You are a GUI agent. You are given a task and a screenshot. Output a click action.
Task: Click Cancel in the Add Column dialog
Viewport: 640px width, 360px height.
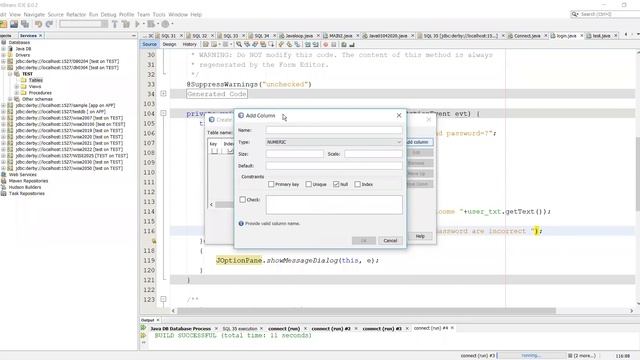[x=390, y=240]
